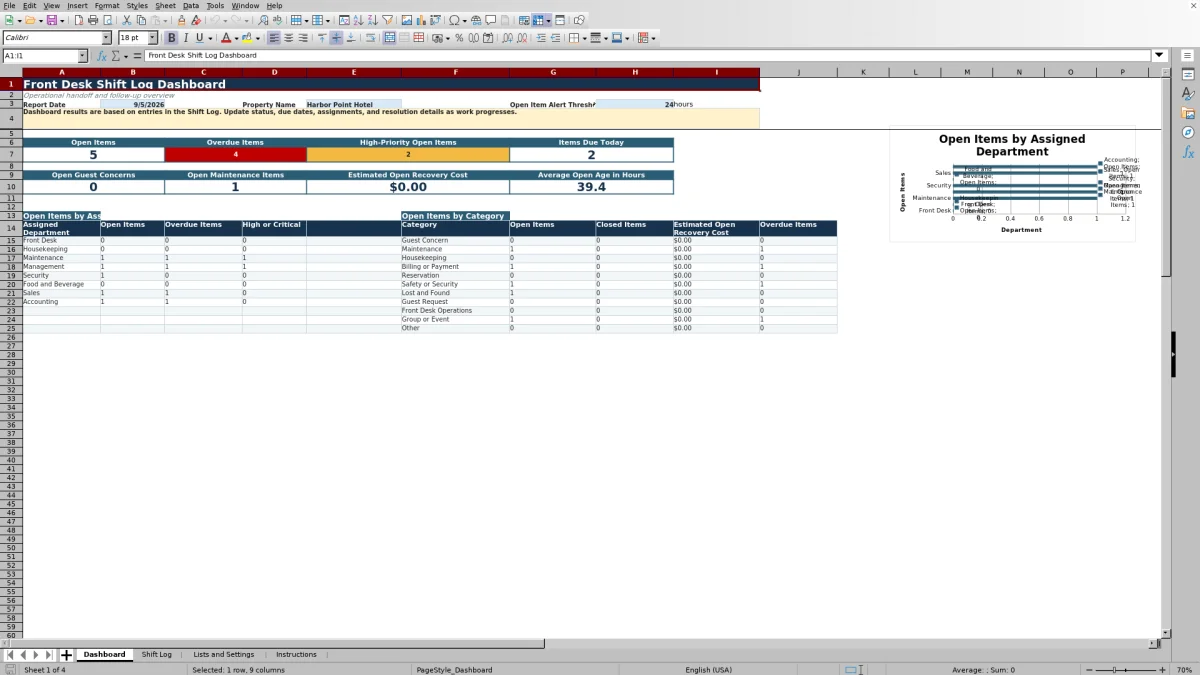Image resolution: width=1200 pixels, height=675 pixels.
Task: Open the File menu
Action: point(9,5)
